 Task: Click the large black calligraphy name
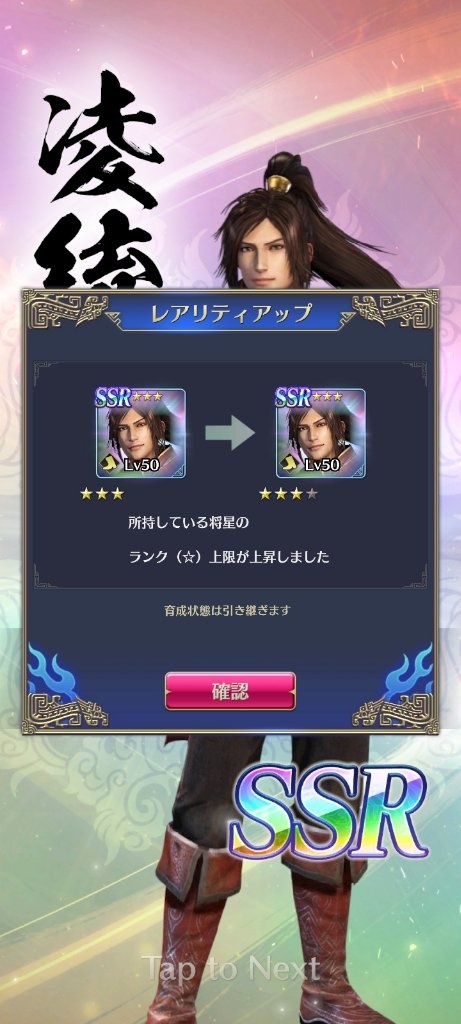[101, 180]
